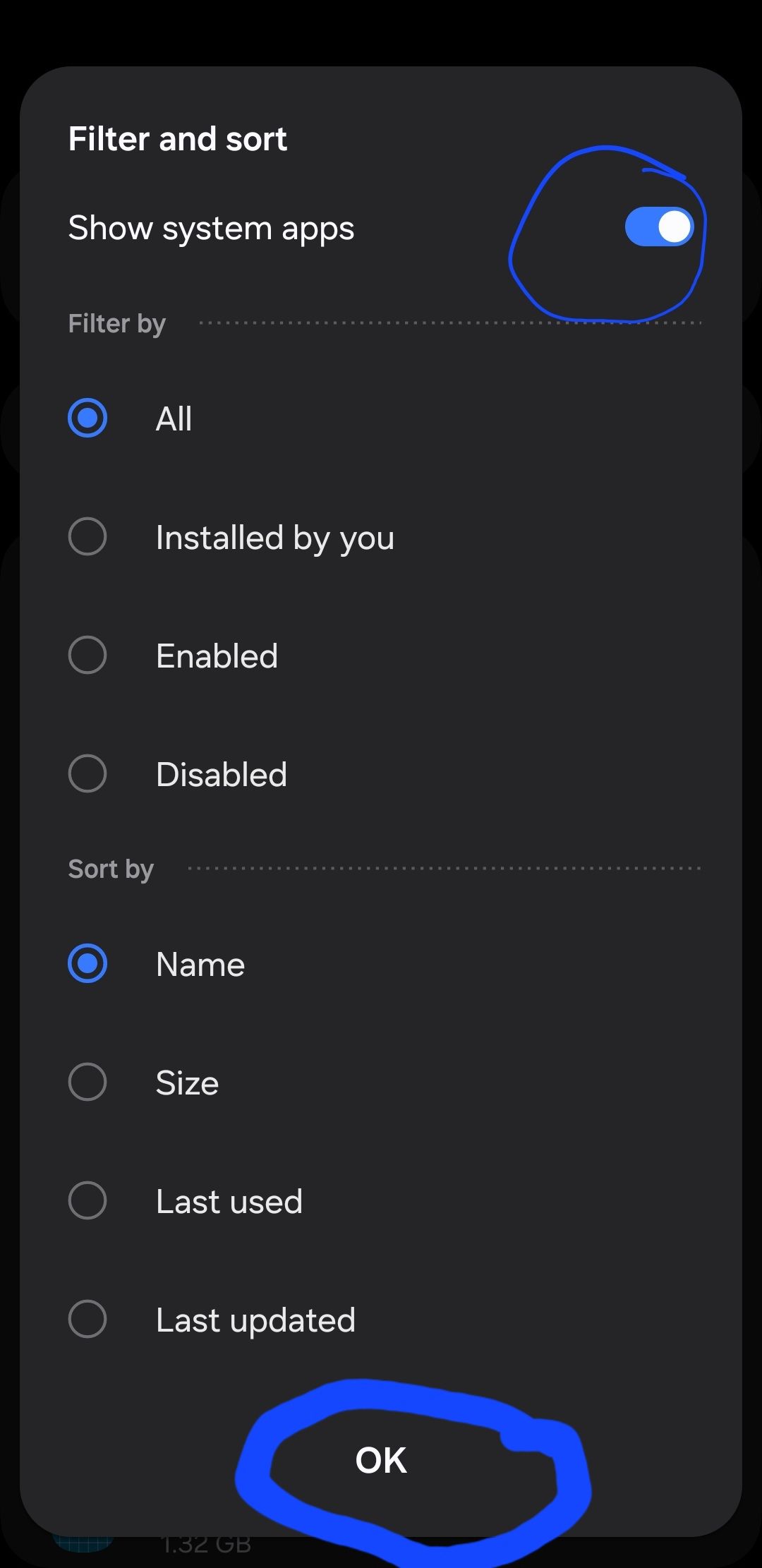Select the Last used radio circle
The image size is (762, 1568).
(87, 1200)
